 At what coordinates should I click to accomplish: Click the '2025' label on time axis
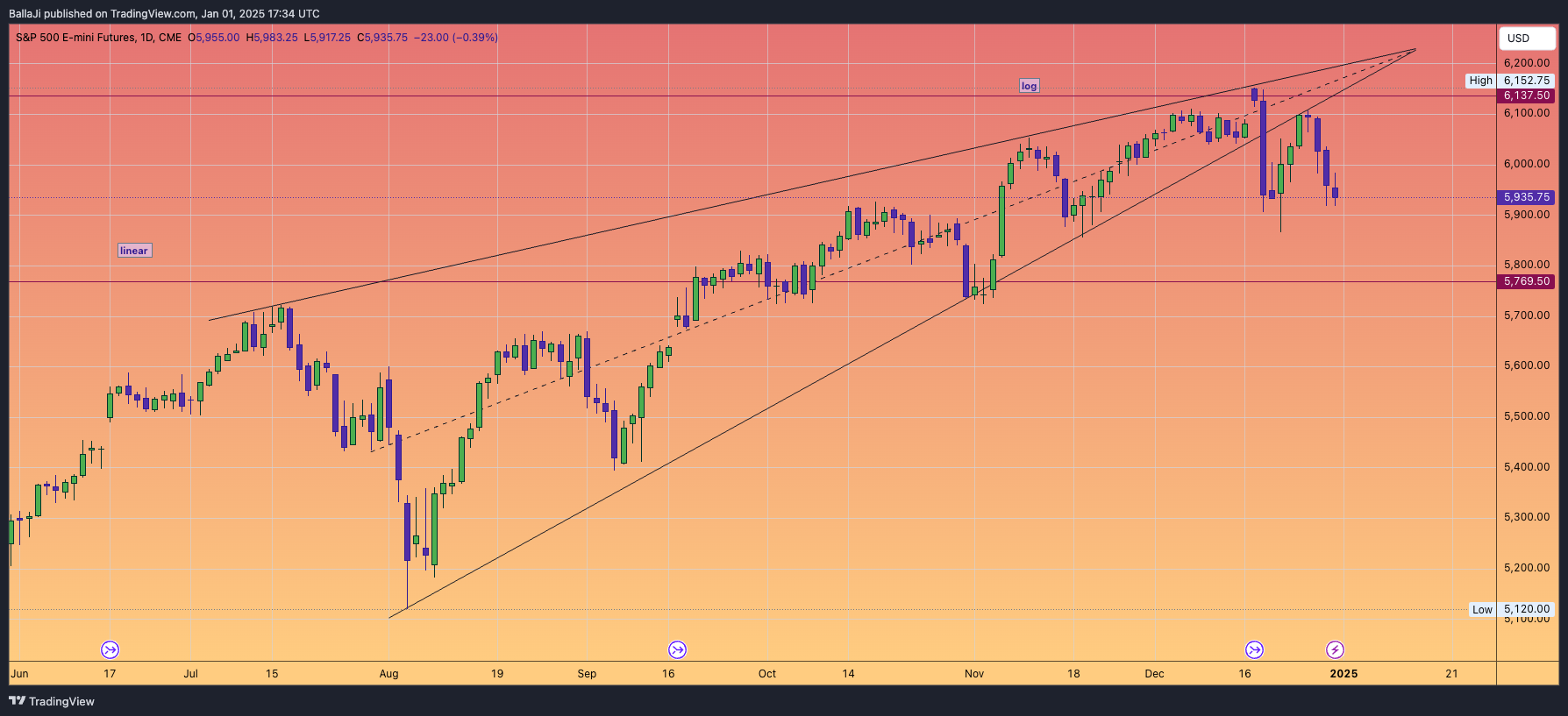(x=1343, y=674)
